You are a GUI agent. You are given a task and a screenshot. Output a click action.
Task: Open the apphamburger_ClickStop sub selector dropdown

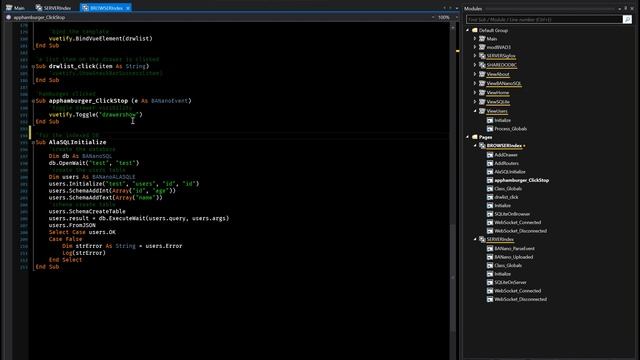pyautogui.click(x=433, y=18)
